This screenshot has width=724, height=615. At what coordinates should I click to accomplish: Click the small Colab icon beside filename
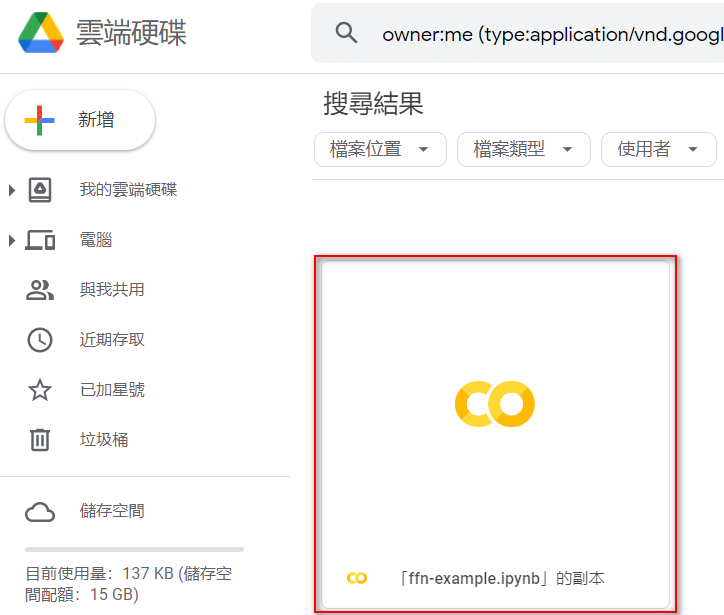click(x=357, y=578)
